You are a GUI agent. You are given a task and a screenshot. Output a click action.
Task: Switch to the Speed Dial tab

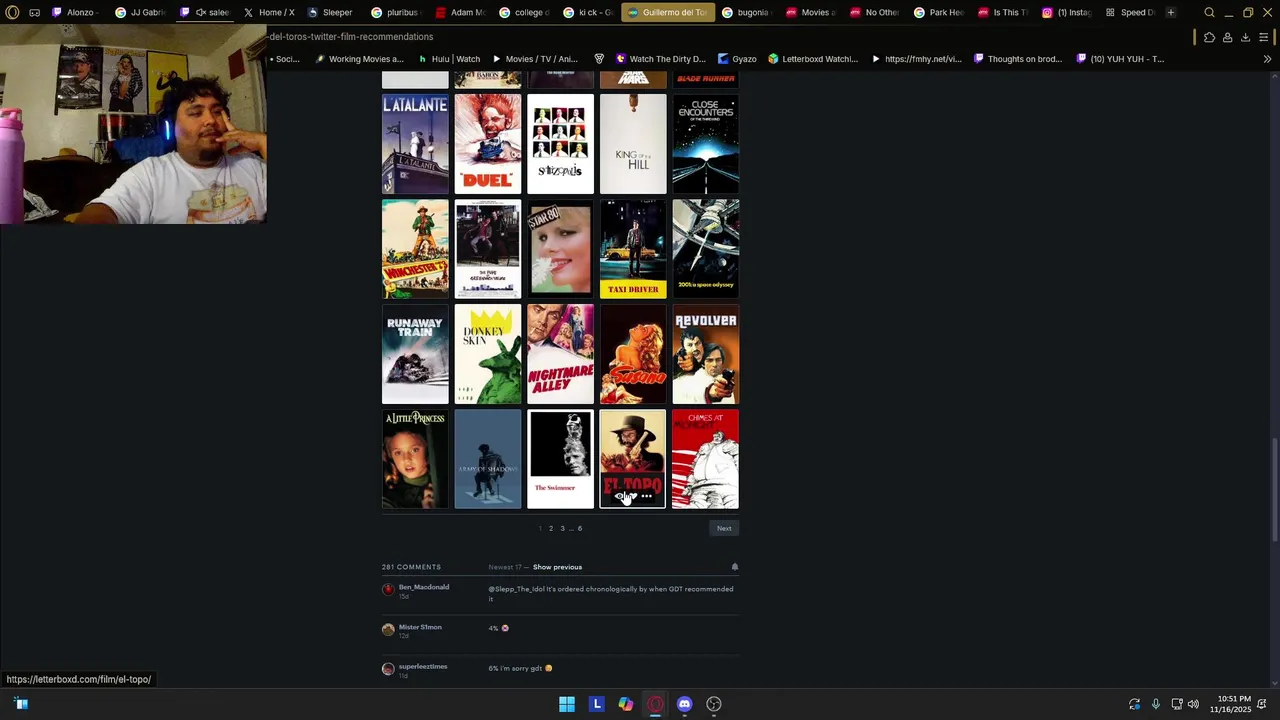(x=1130, y=12)
